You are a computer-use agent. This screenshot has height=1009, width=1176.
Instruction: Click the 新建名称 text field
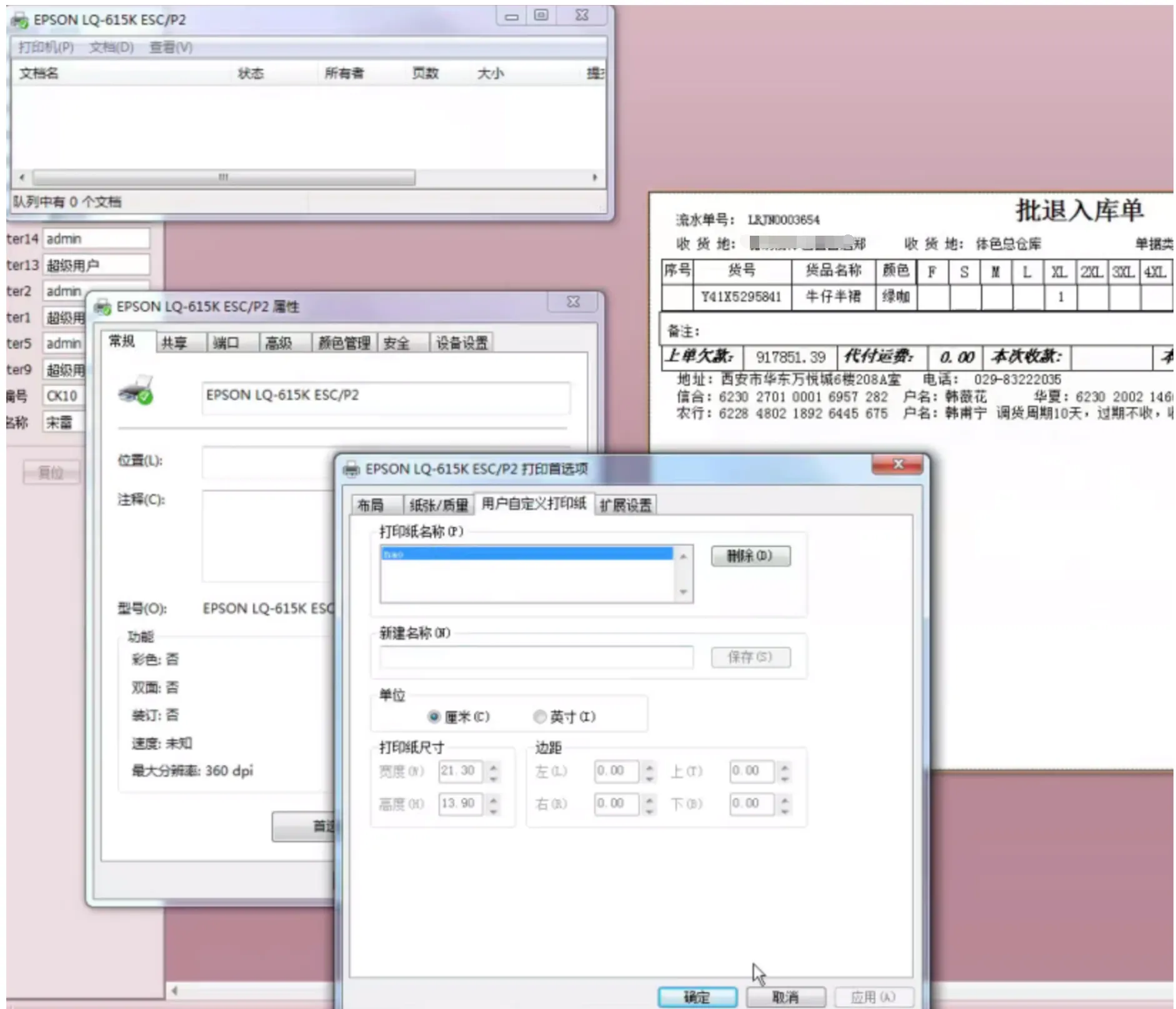coord(536,657)
